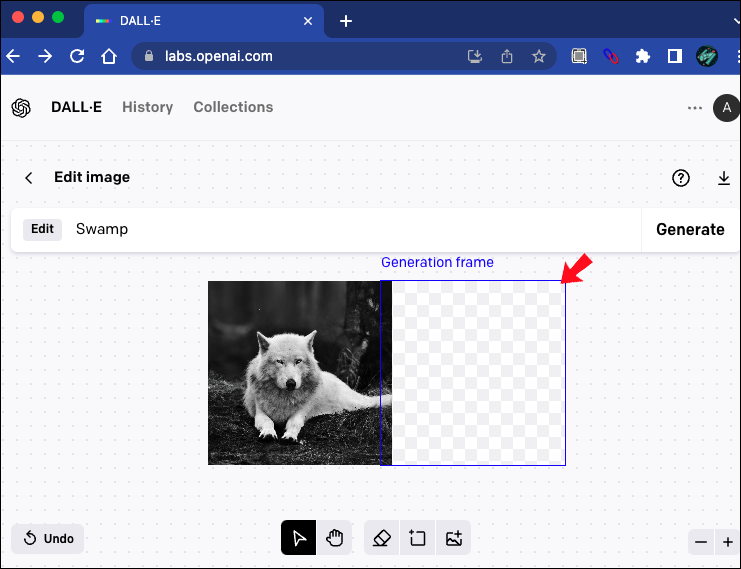The image size is (741, 569).
Task: Click the Undo button
Action: pyautogui.click(x=48, y=538)
